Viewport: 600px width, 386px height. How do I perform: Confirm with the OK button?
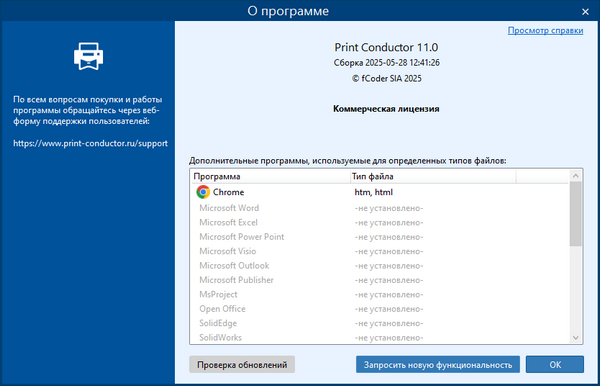point(555,365)
